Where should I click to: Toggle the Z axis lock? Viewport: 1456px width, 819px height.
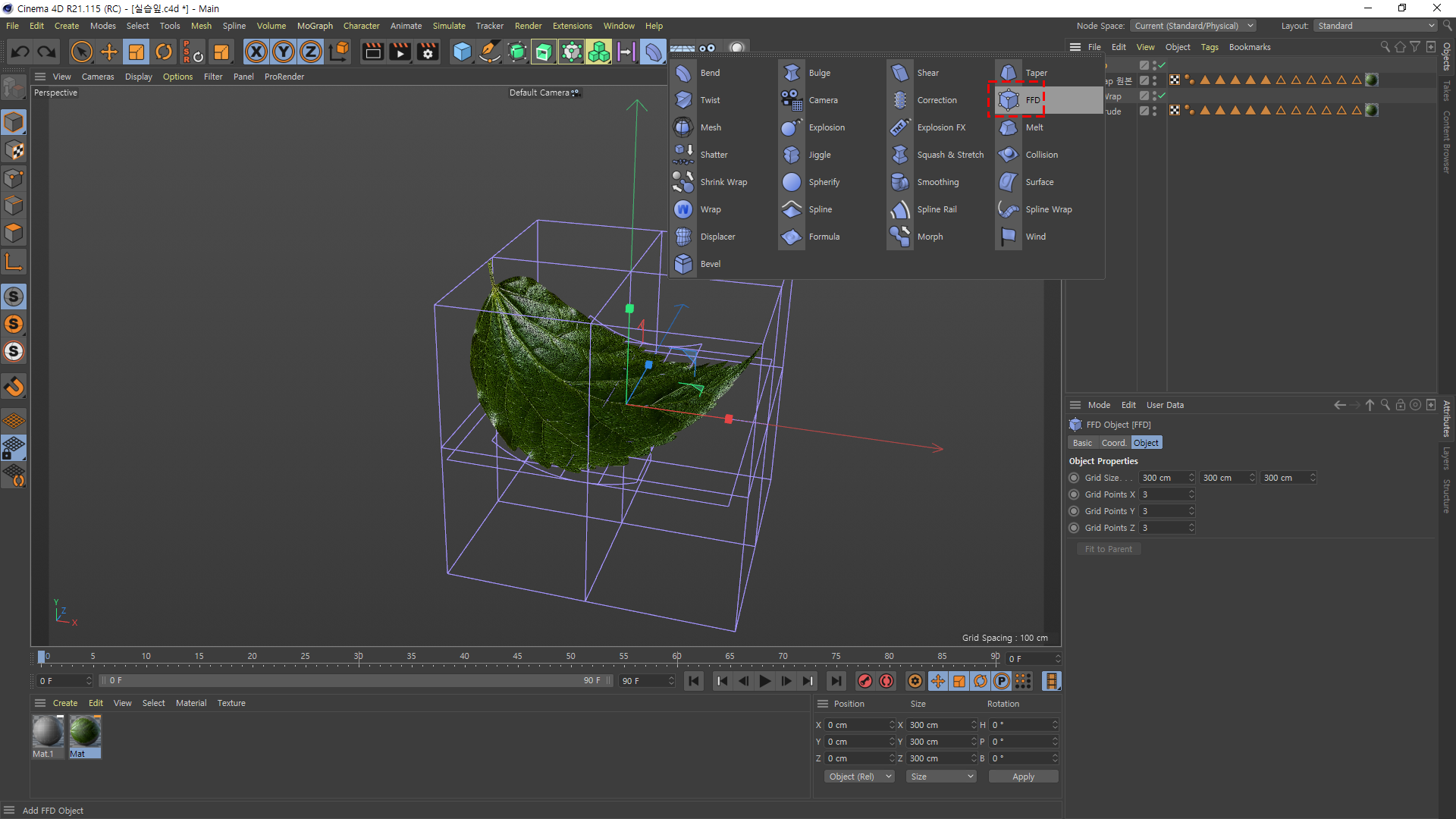(311, 52)
